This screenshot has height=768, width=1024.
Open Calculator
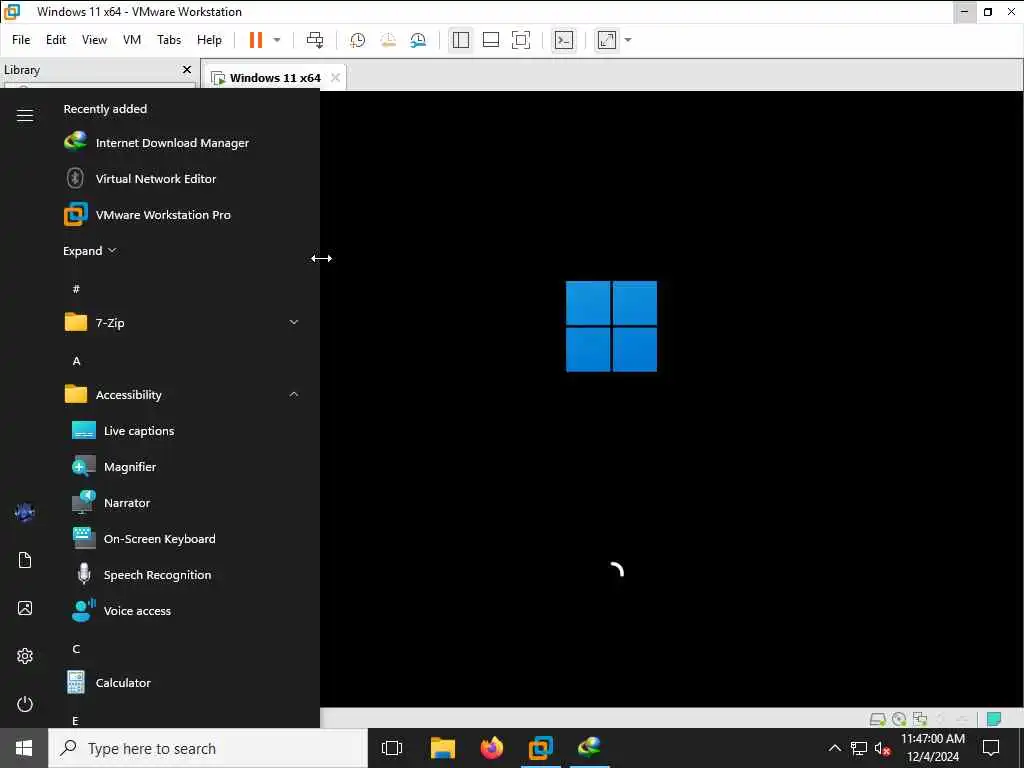[x=182, y=682]
